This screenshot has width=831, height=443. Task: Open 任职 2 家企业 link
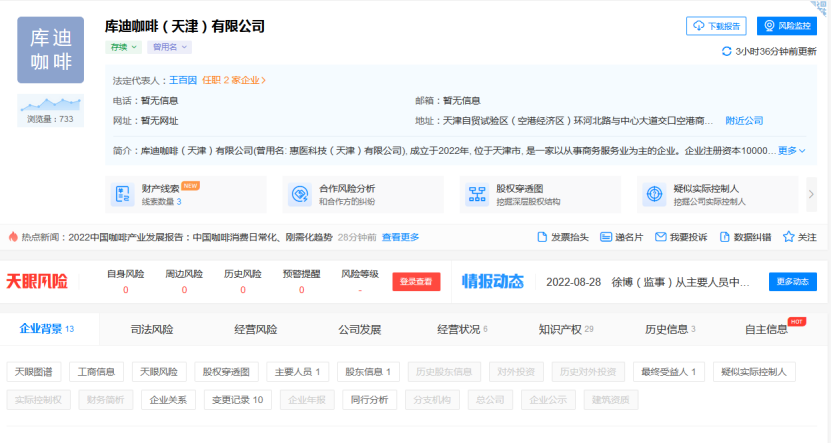(234, 81)
